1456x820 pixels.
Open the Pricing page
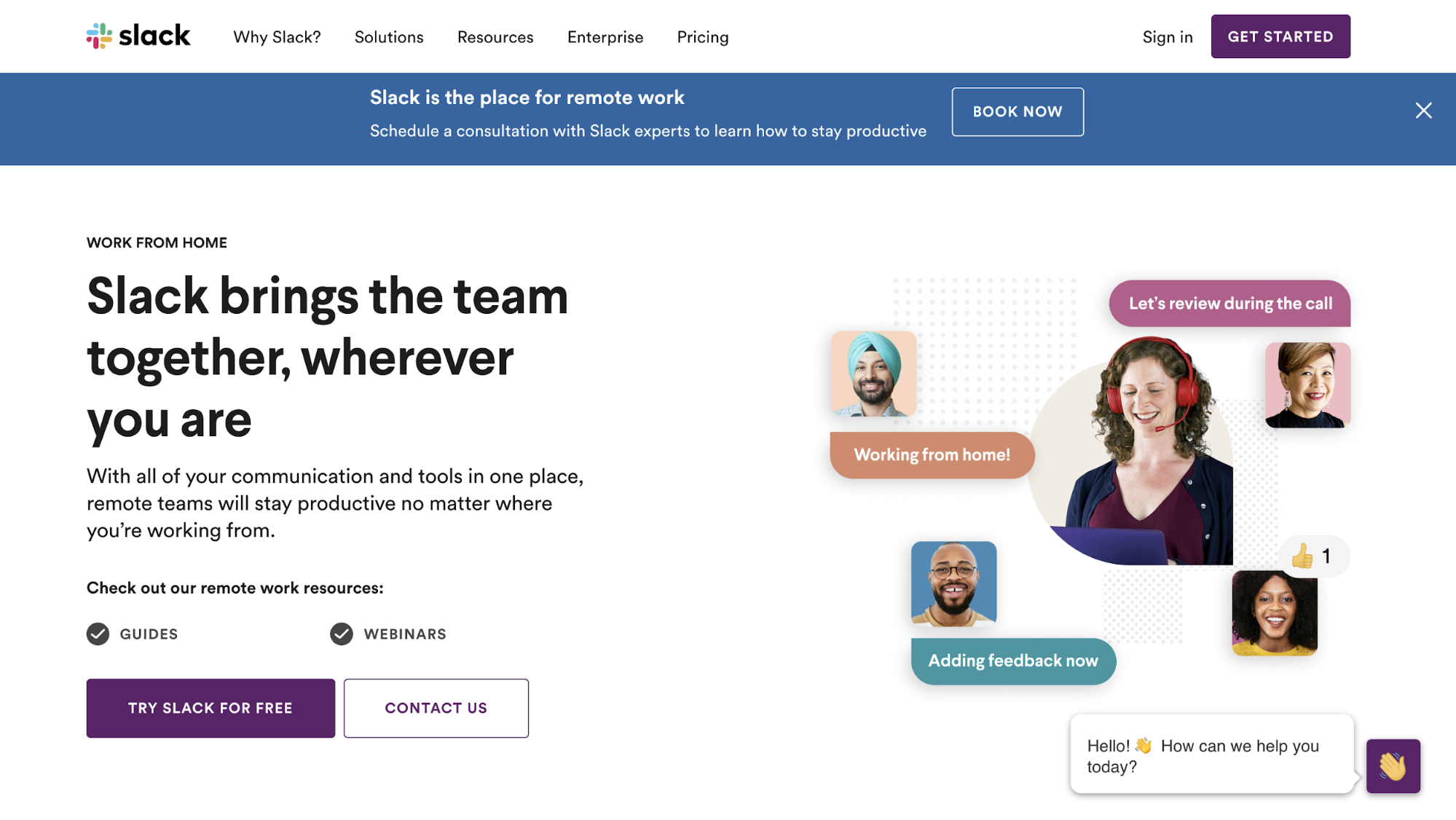(701, 36)
